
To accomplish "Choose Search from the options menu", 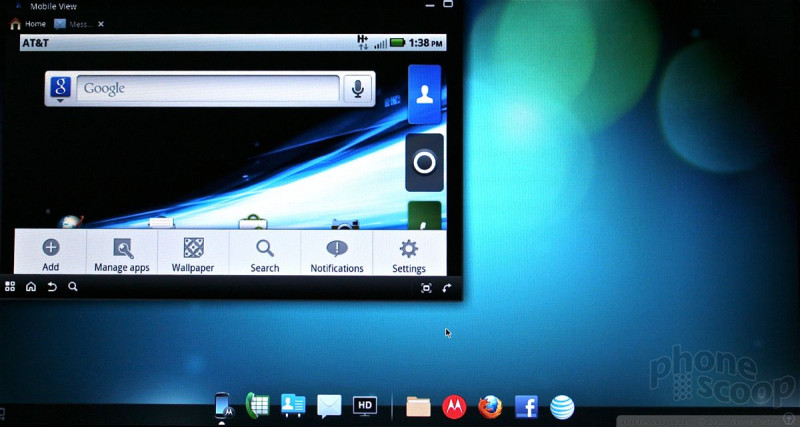I will (x=265, y=254).
